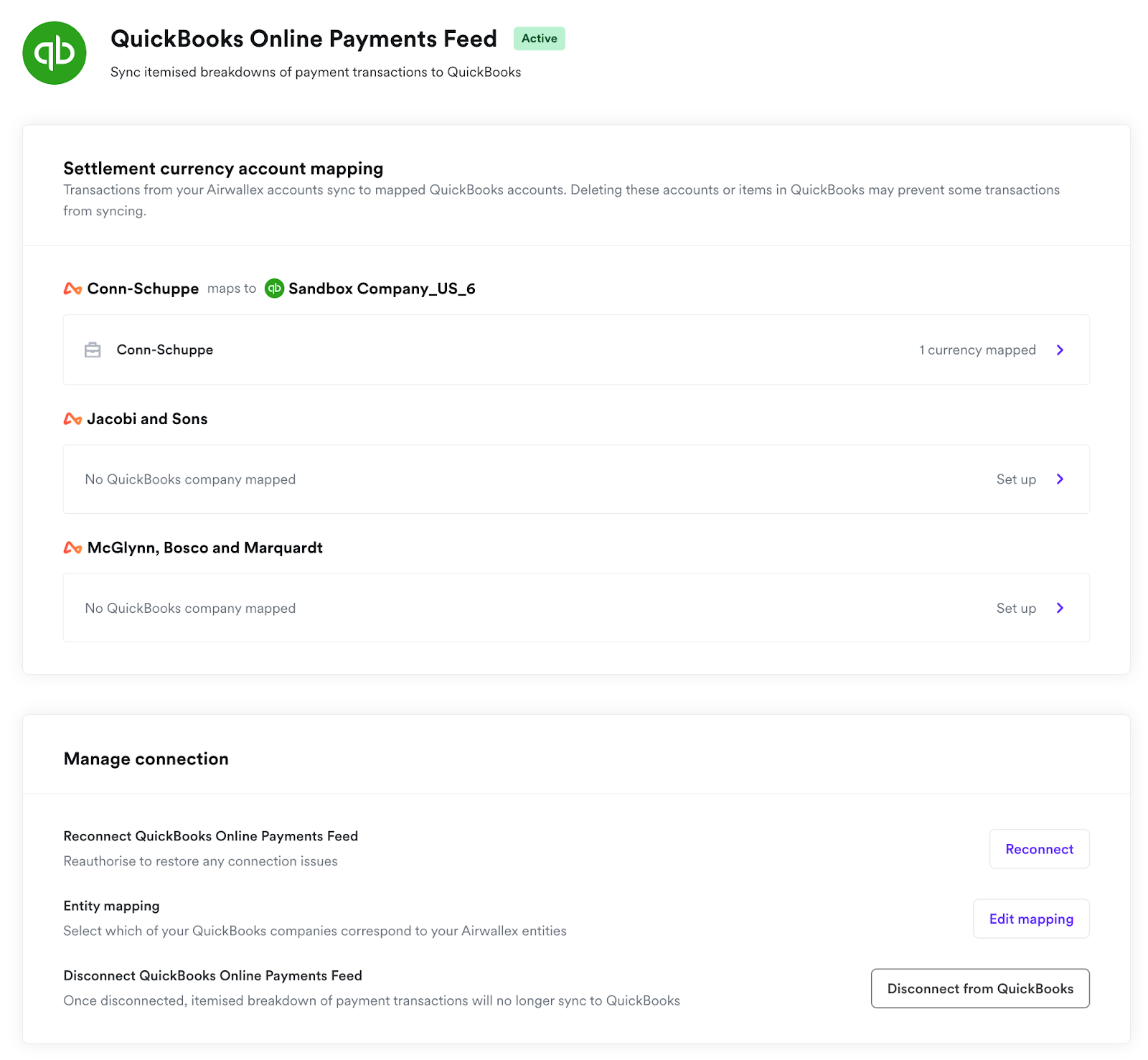Click the Active status badge

tap(539, 39)
